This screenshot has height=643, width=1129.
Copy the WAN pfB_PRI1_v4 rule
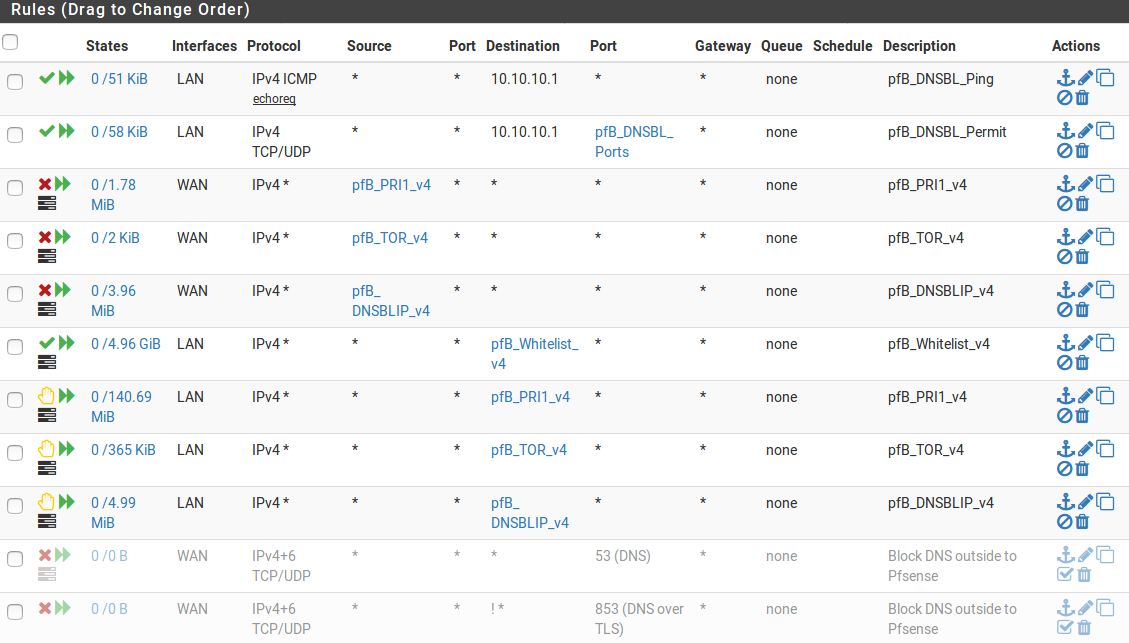click(x=1105, y=184)
